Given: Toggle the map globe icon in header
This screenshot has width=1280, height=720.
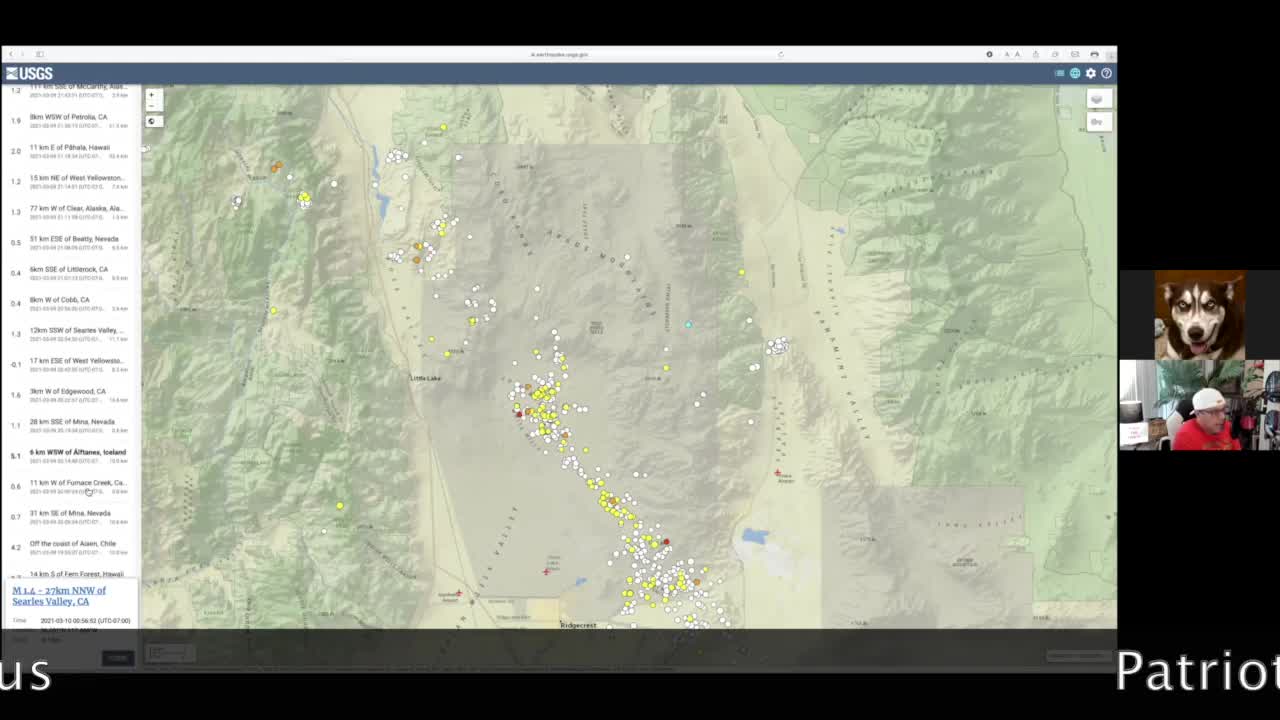Looking at the screenshot, I should tap(1075, 73).
